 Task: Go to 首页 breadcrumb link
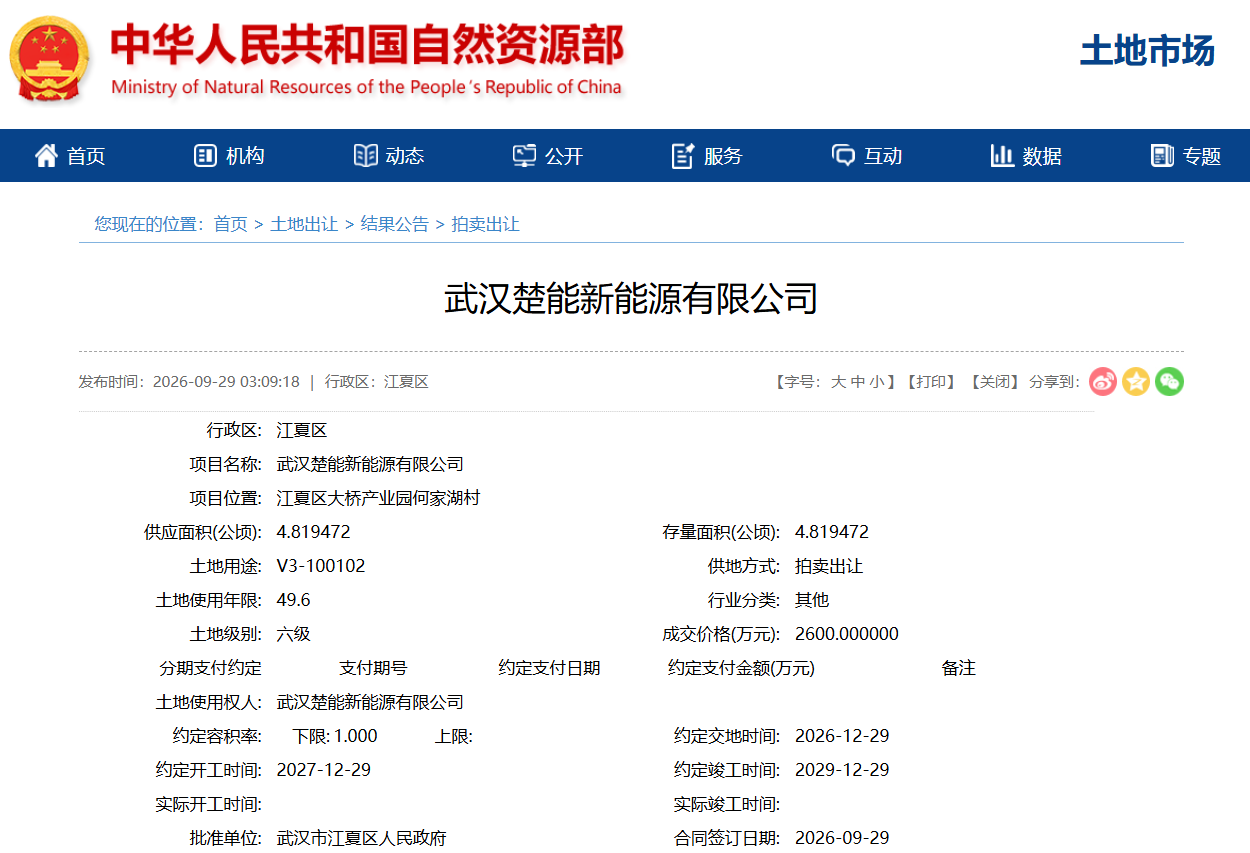click(x=231, y=224)
